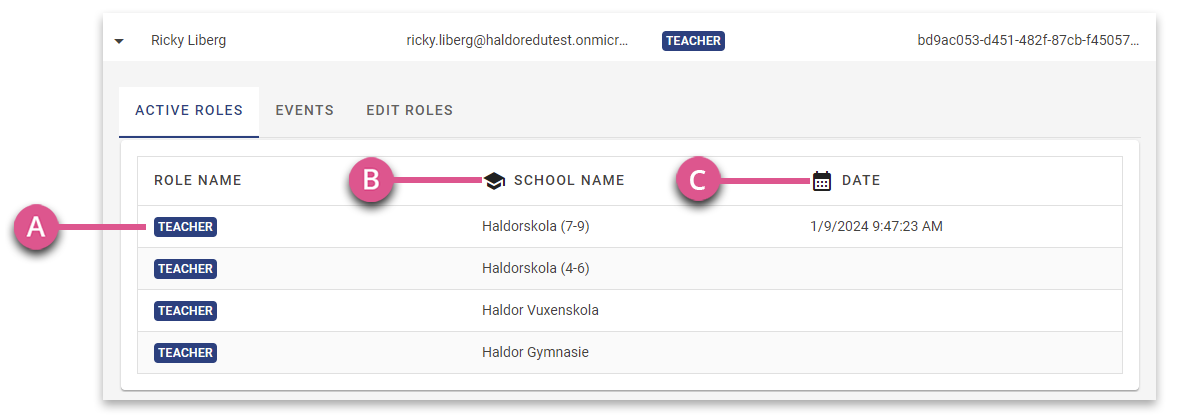Click Teacher badge for Haldor Gymnasie
1178x417 pixels.
coord(186,352)
